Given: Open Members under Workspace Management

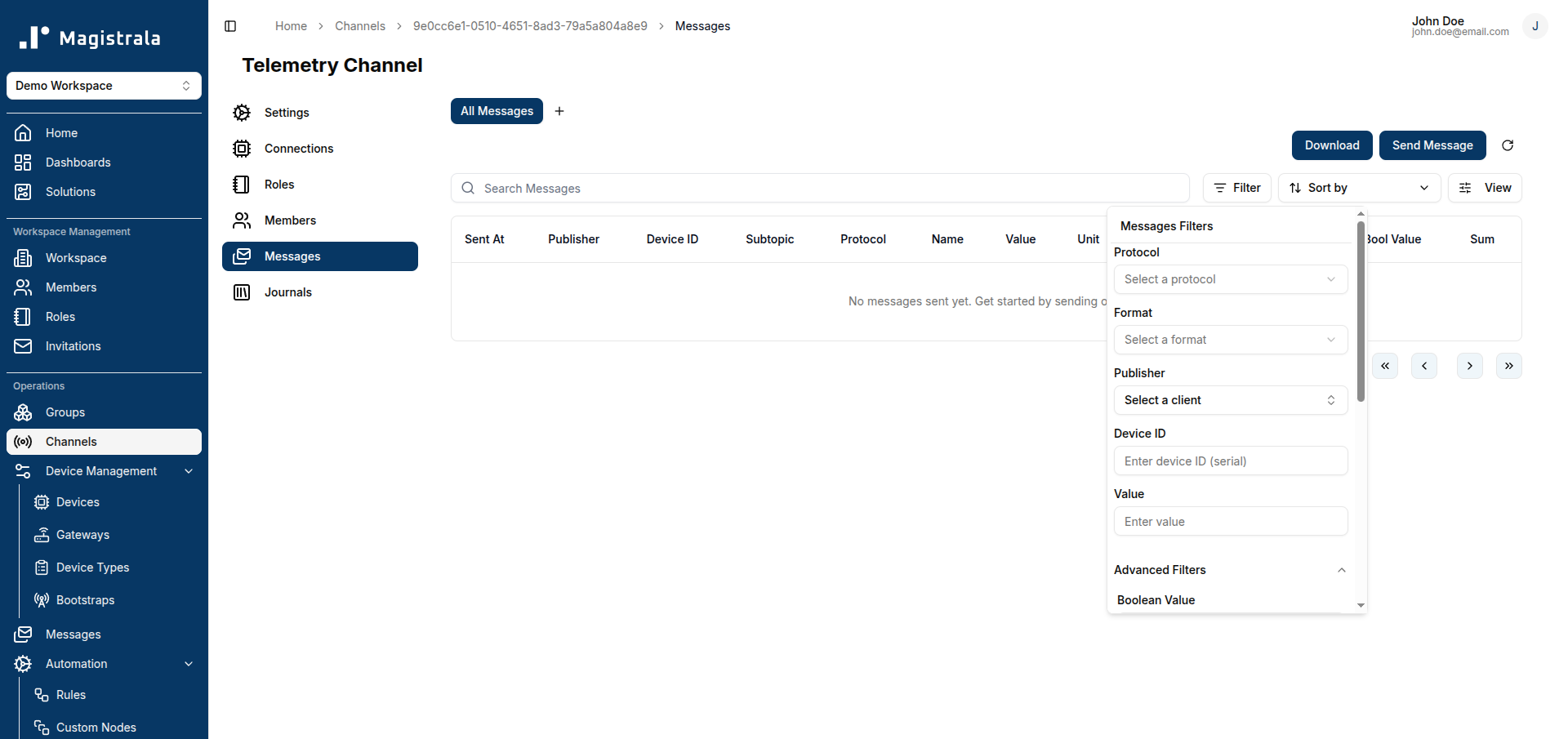Looking at the screenshot, I should pyautogui.click(x=104, y=287).
